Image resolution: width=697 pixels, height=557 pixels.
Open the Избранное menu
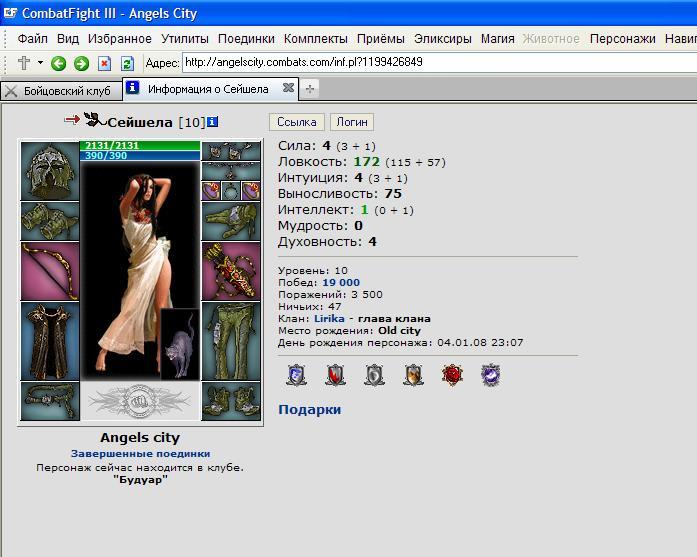tap(120, 39)
